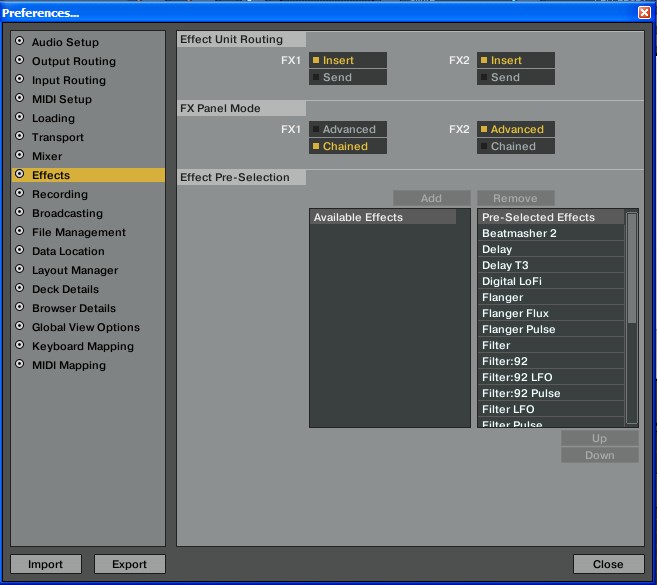Image resolution: width=657 pixels, height=585 pixels.
Task: Export preferences with the Export button
Action: tap(129, 564)
